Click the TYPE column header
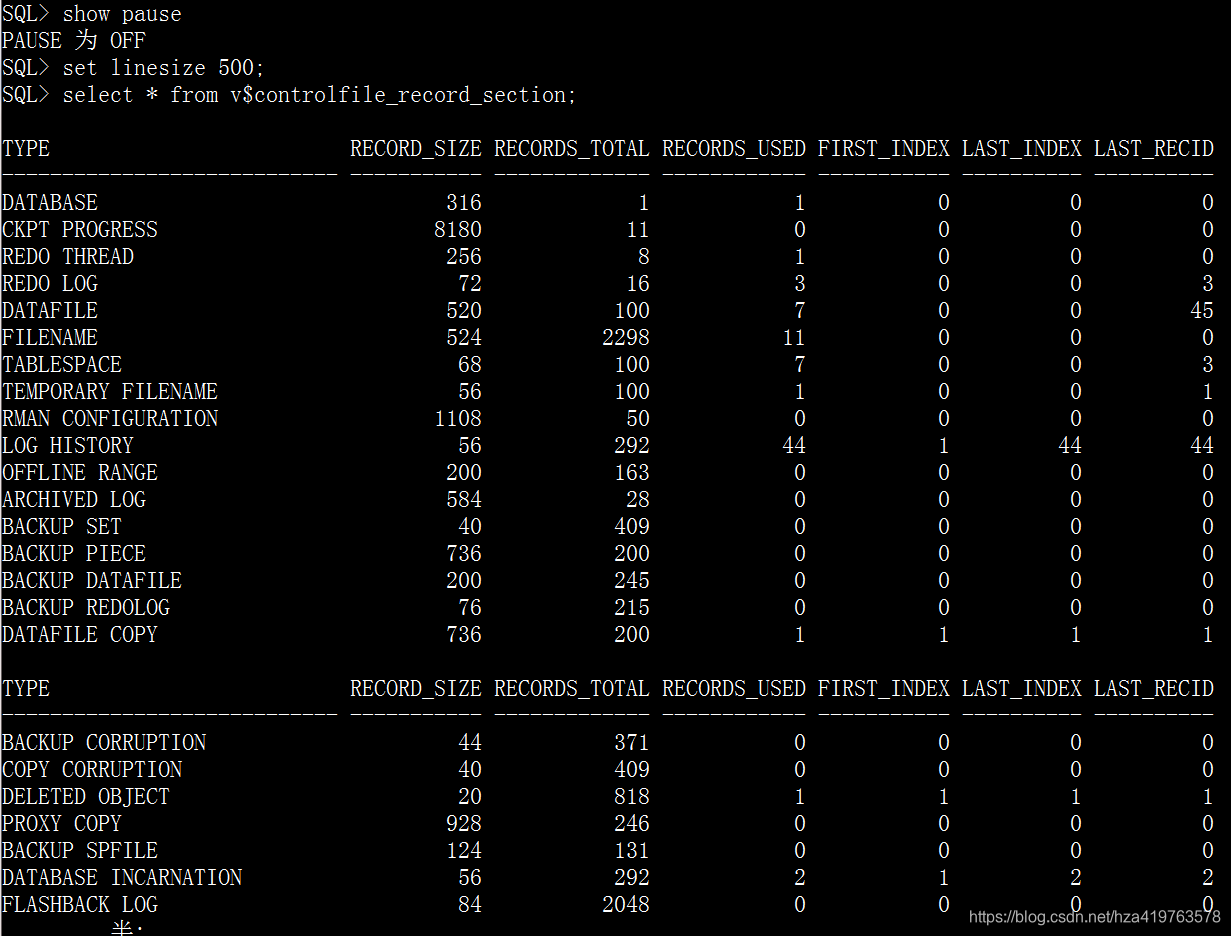 (26, 148)
